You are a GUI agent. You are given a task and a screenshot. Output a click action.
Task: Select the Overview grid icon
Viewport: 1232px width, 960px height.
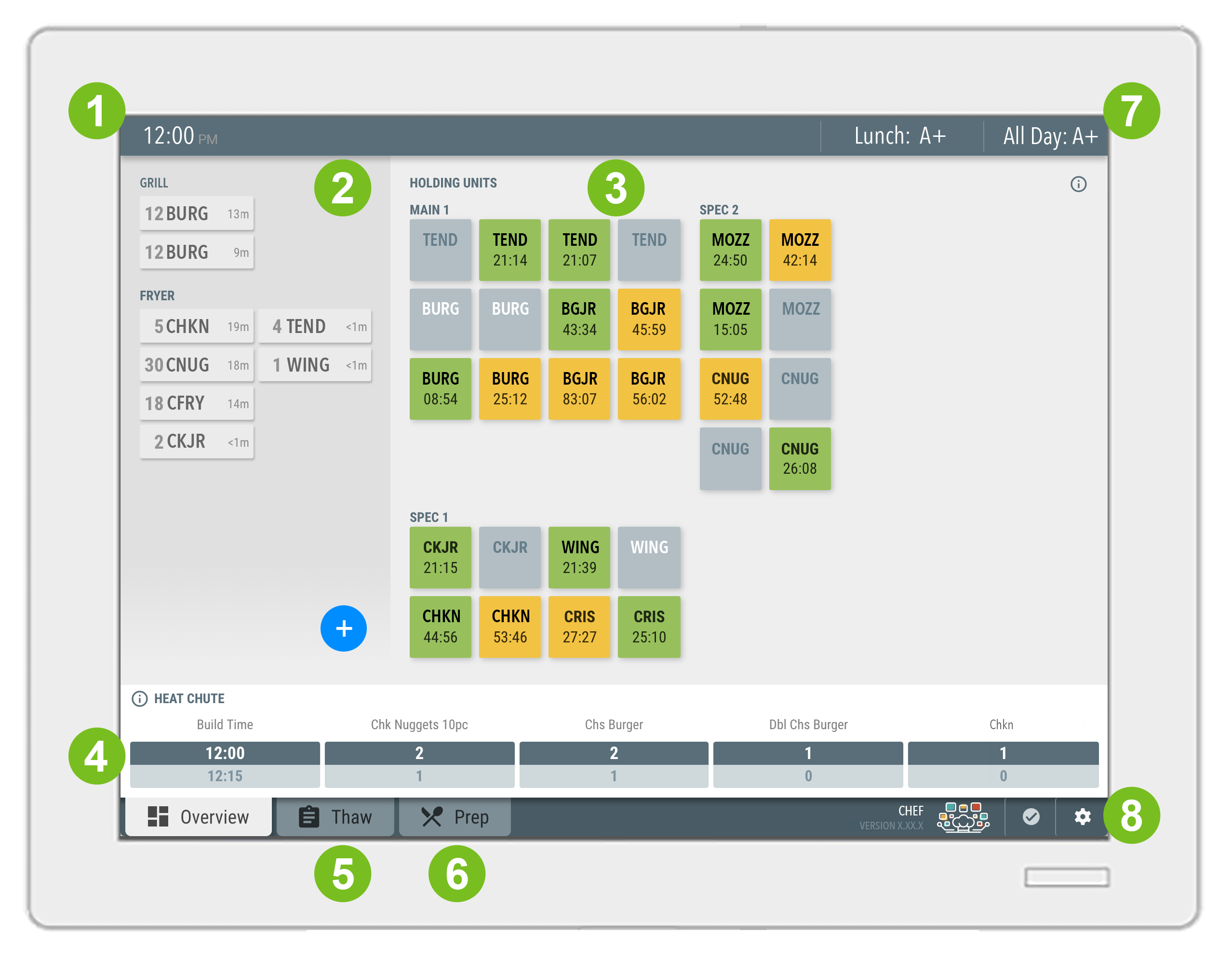pos(160,816)
